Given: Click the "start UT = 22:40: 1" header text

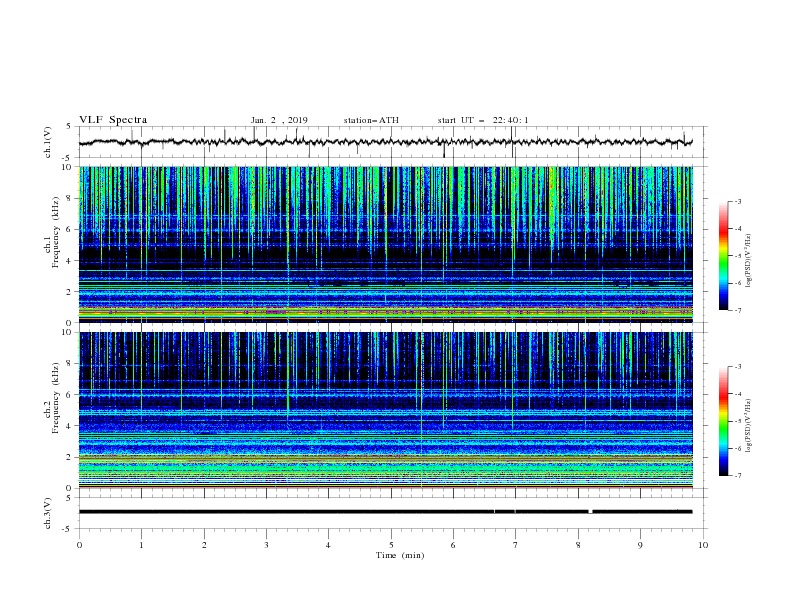Looking at the screenshot, I should [483, 120].
